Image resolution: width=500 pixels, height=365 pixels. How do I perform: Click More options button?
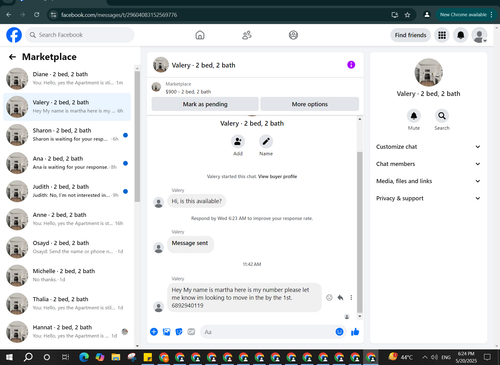click(310, 104)
